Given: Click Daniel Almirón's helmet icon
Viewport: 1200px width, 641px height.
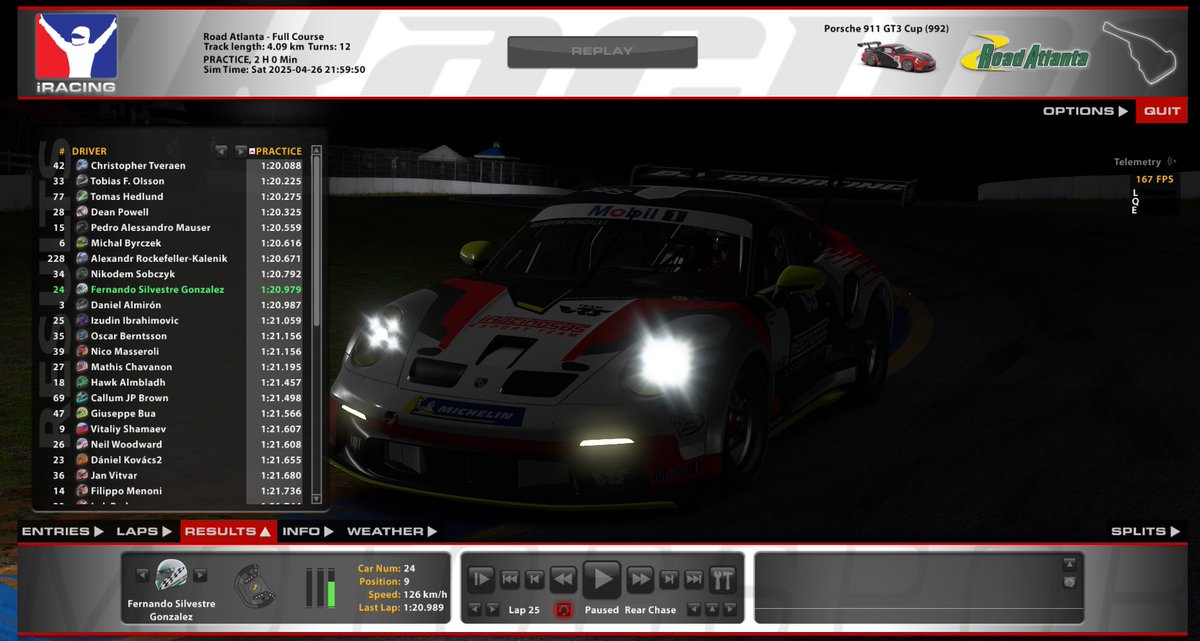Looking at the screenshot, I should coord(82,305).
